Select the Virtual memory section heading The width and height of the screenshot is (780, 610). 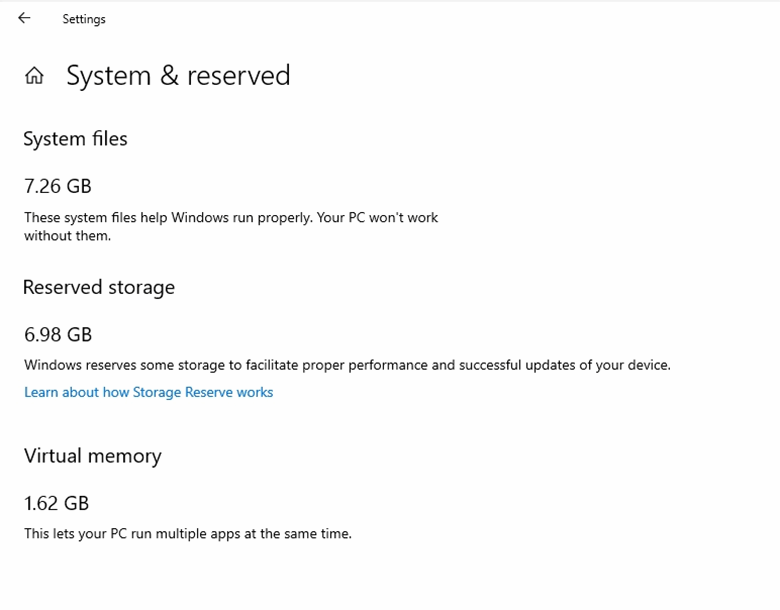[x=92, y=456]
